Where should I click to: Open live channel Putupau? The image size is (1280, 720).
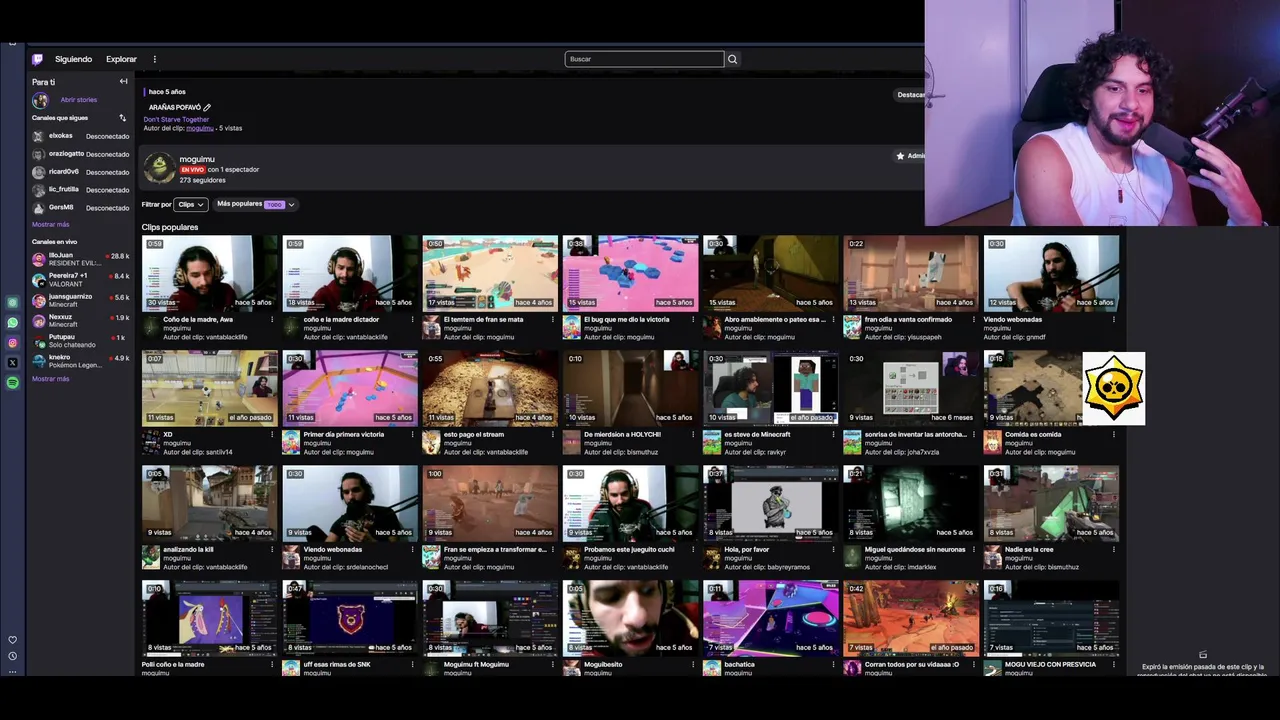pyautogui.click(x=80, y=341)
